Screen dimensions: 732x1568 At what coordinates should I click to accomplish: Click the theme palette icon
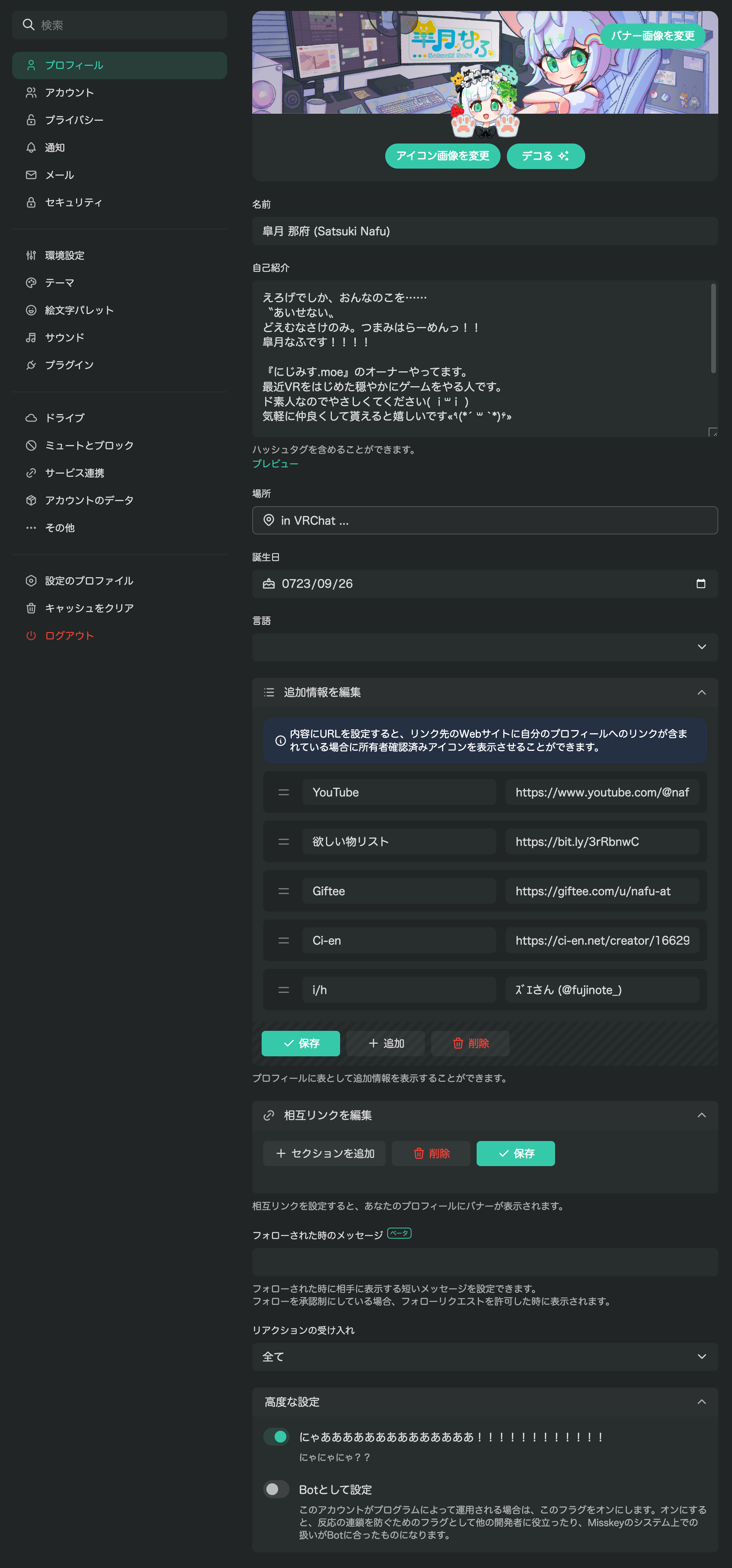[x=31, y=282]
